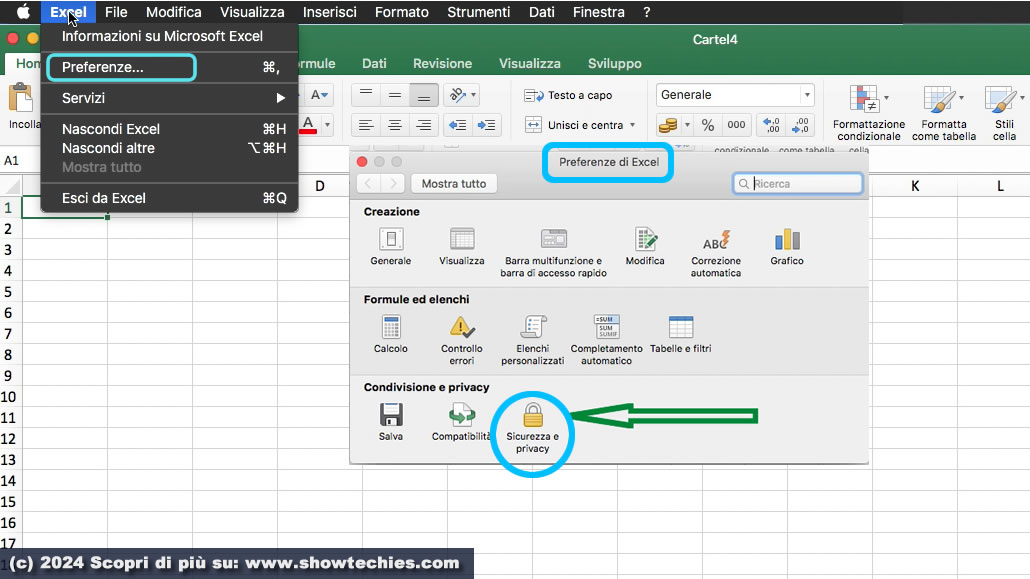The height and width of the screenshot is (579, 1030).
Task: Increase indent in ribbon
Action: pyautogui.click(x=487, y=125)
